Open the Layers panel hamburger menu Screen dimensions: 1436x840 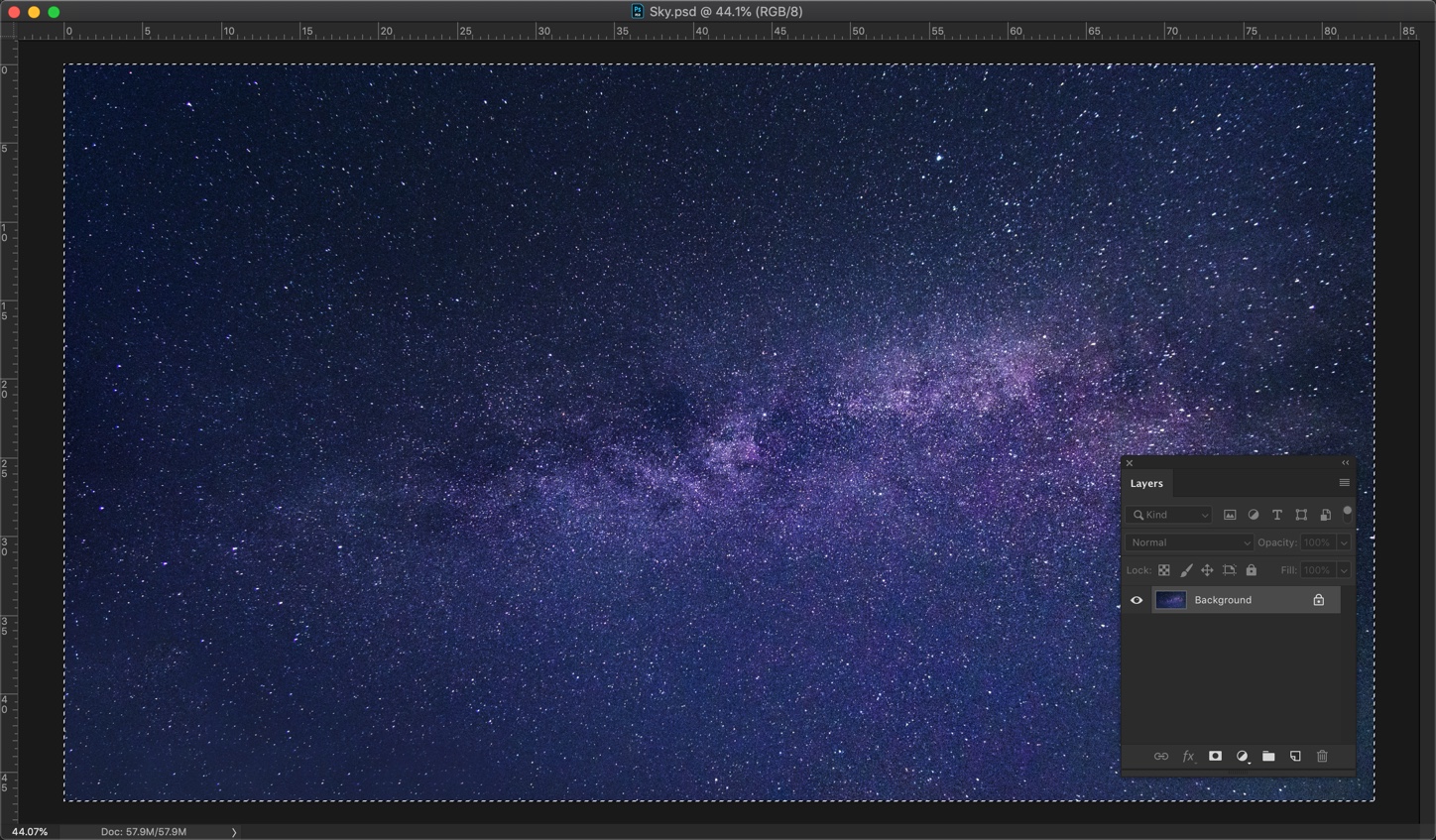[x=1344, y=483]
